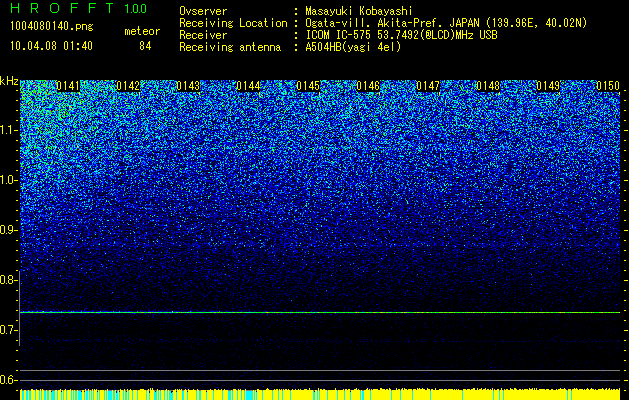
Task: Click time marker 0142
Action: (x=128, y=86)
